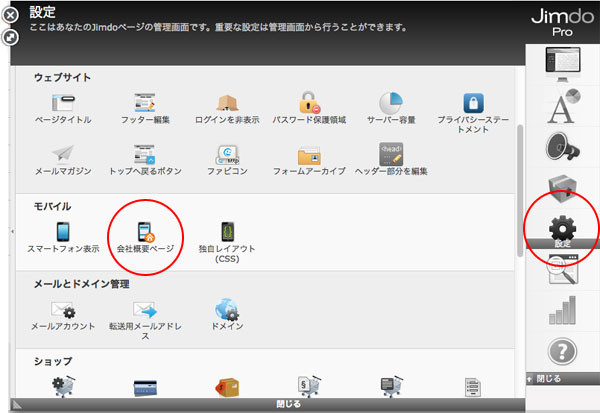
Task: Open メールアカウント envelope icon
Action: 63,310
